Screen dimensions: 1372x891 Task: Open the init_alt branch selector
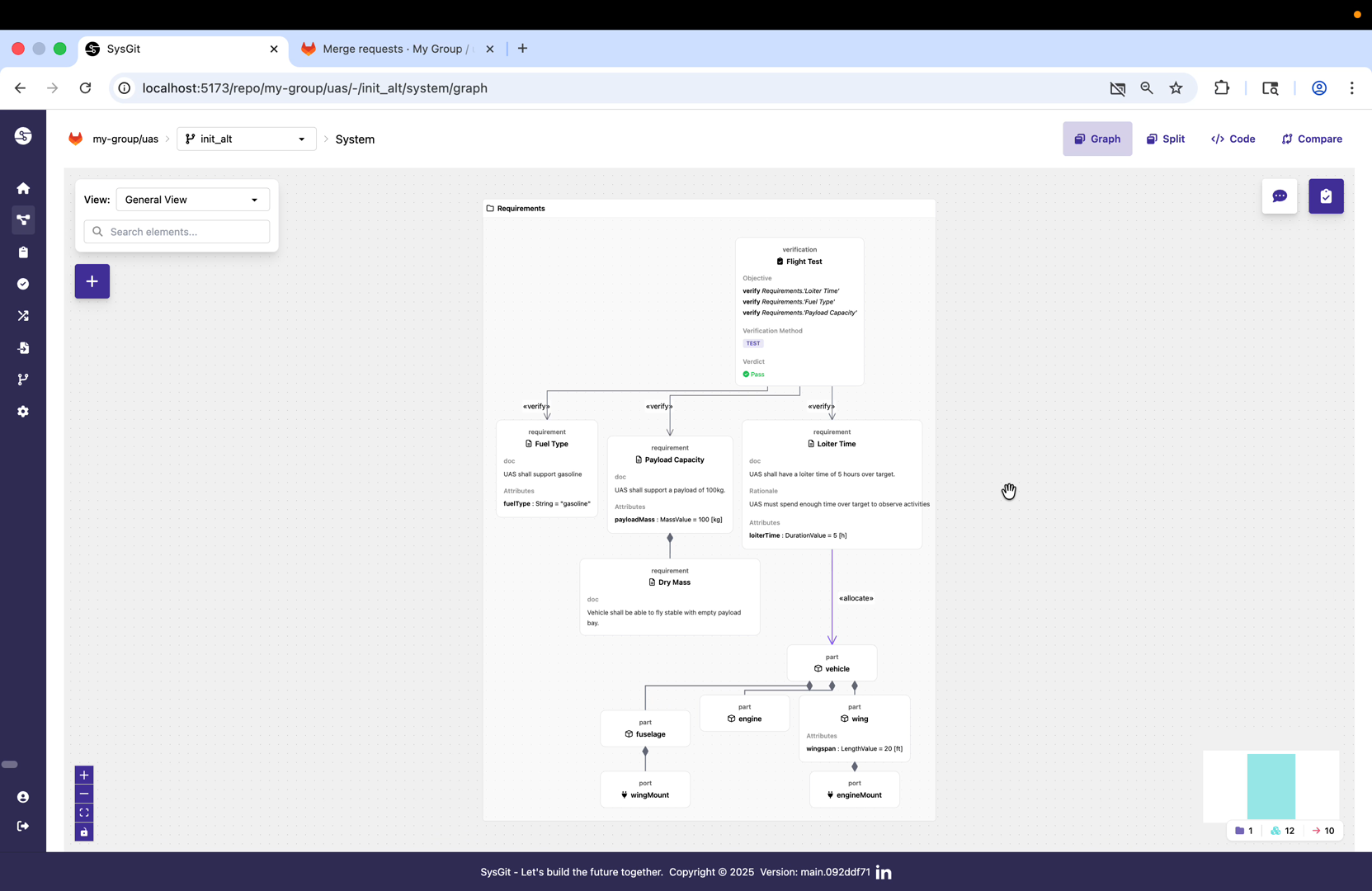click(245, 139)
